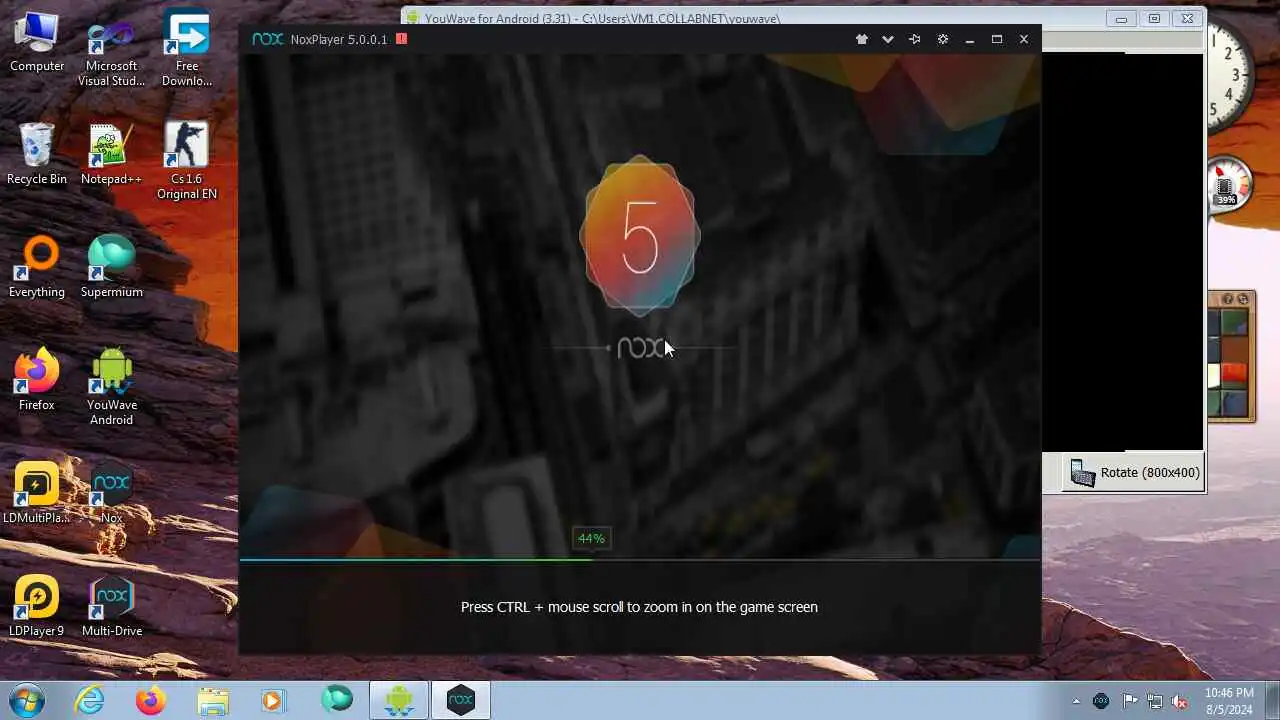Viewport: 1280px width, 720px height.
Task: Click the muted volume tray icon
Action: (1180, 701)
